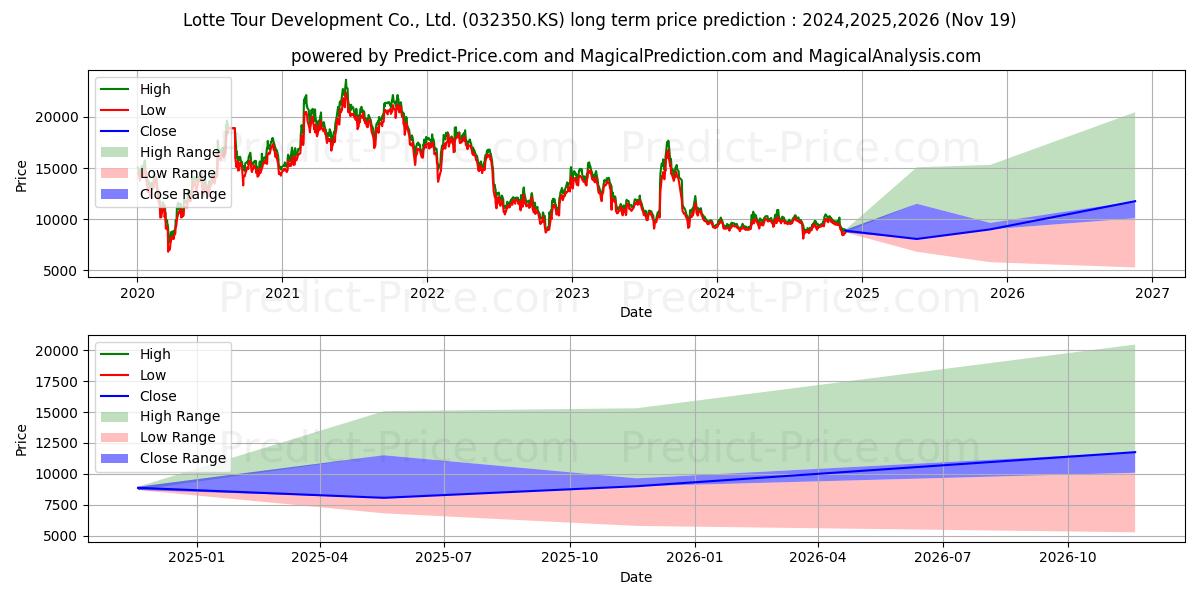Click the 2024 x-axis tick label
Screen dimensions: 1200x600
point(717,293)
